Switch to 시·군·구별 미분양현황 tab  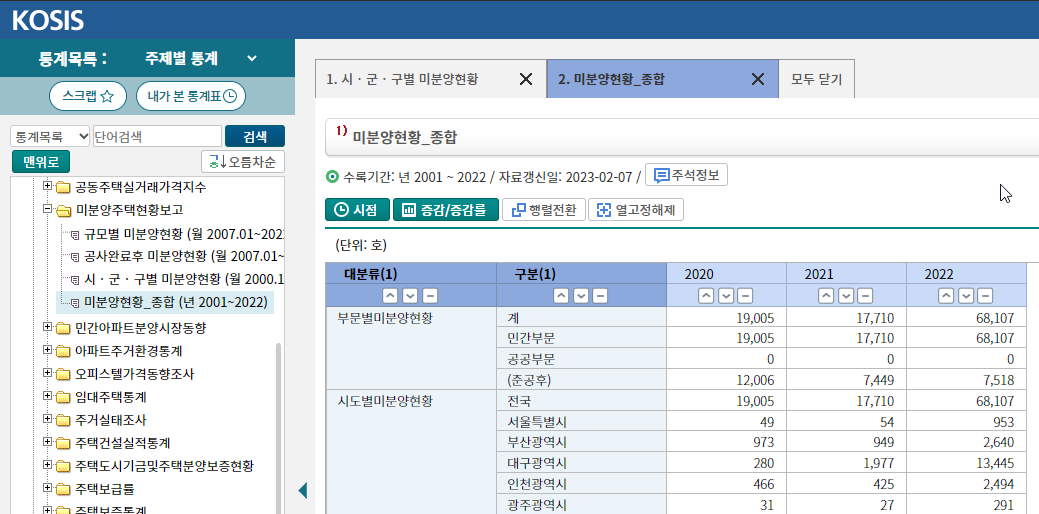tap(402, 79)
